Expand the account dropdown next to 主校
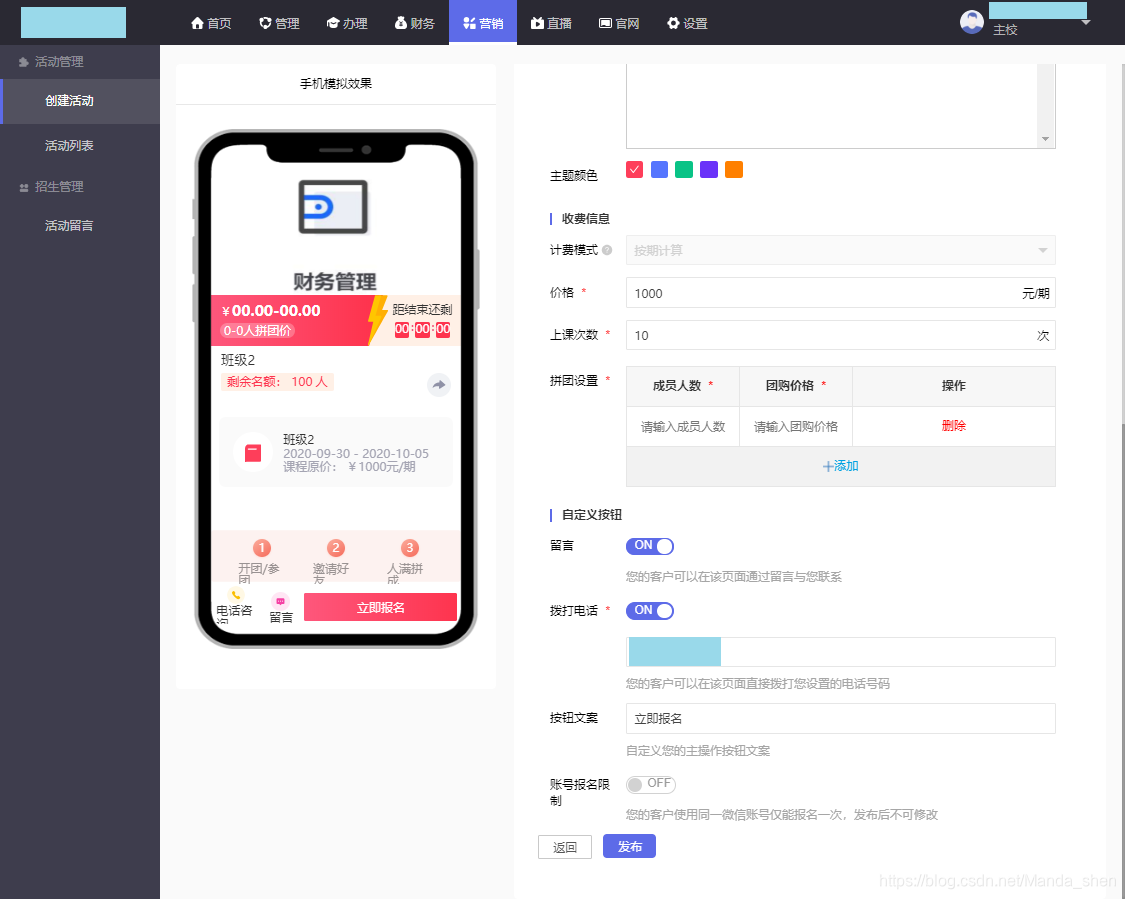Screen dimensions: 1125x899 coord(1086,24)
